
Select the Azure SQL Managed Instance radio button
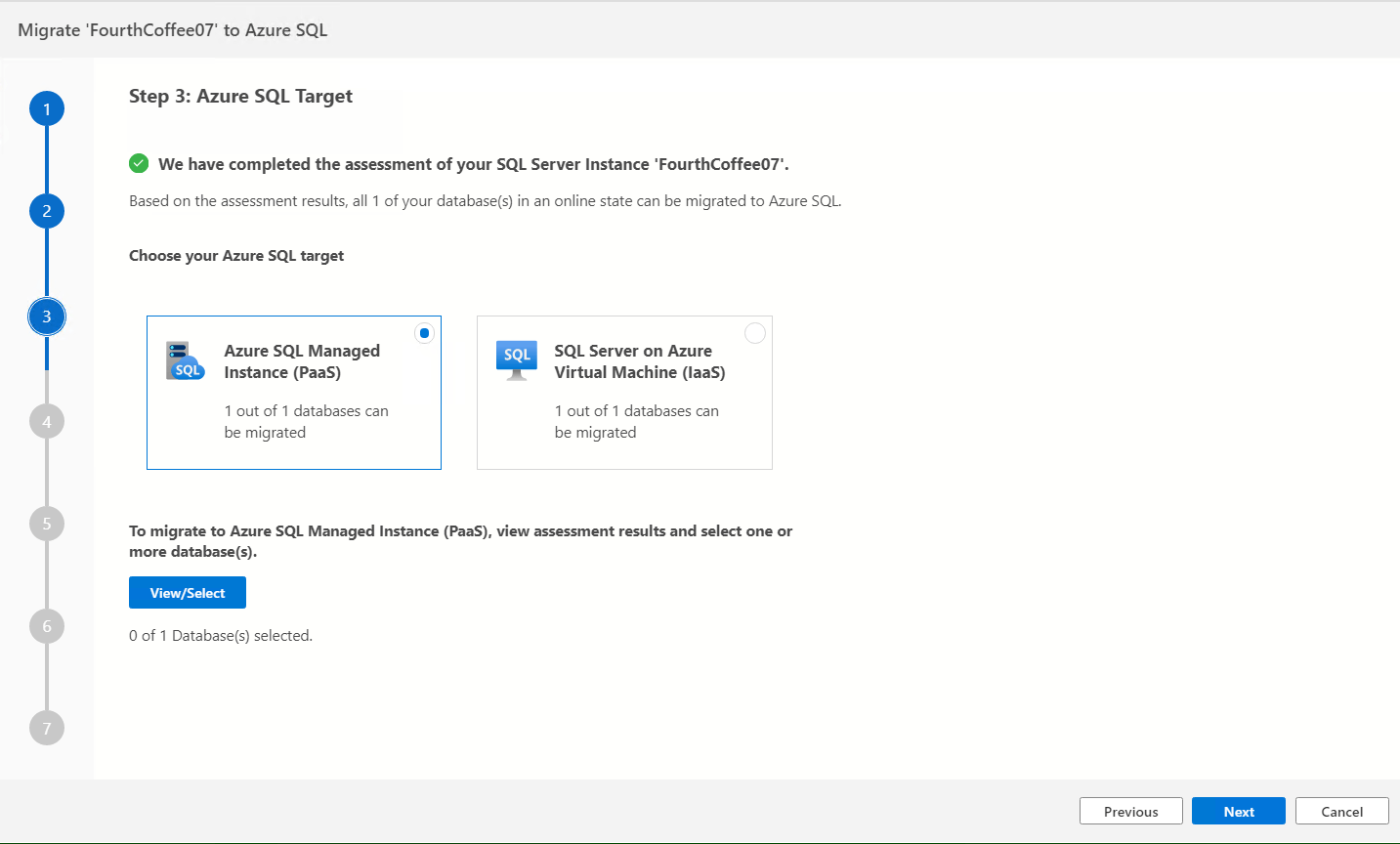pyautogui.click(x=424, y=333)
